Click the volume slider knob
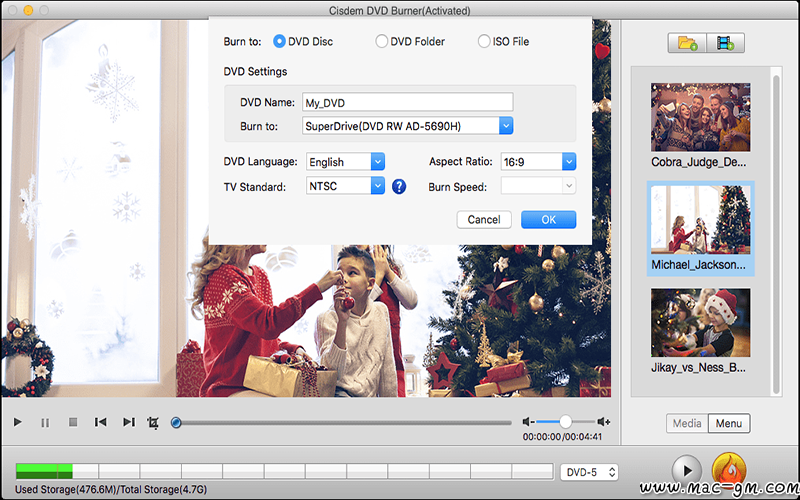800x500 pixels. pyautogui.click(x=566, y=422)
